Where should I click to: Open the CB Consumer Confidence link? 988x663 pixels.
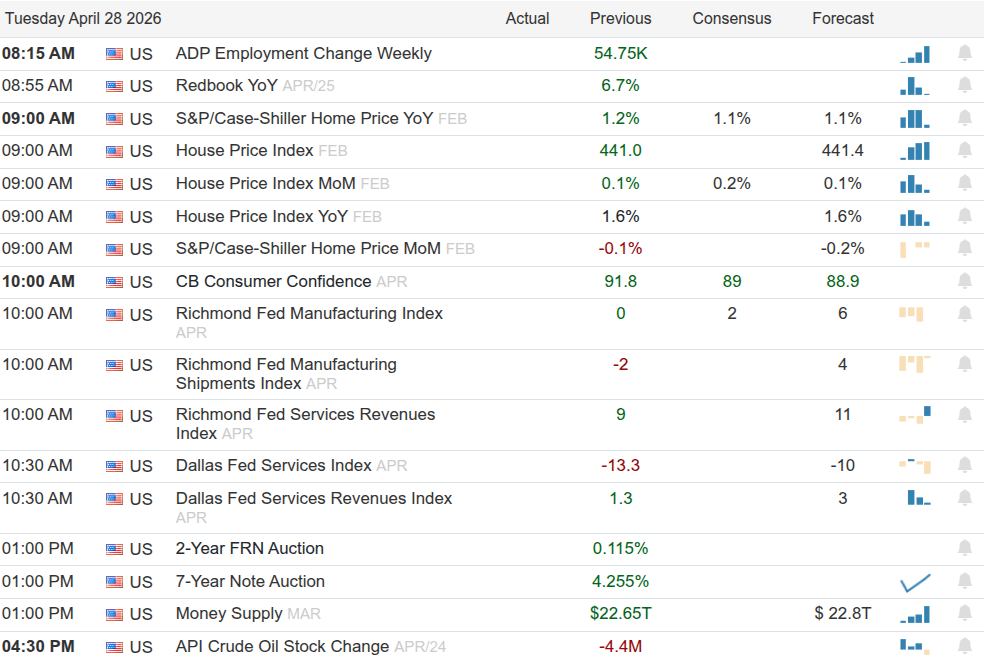pos(273,281)
